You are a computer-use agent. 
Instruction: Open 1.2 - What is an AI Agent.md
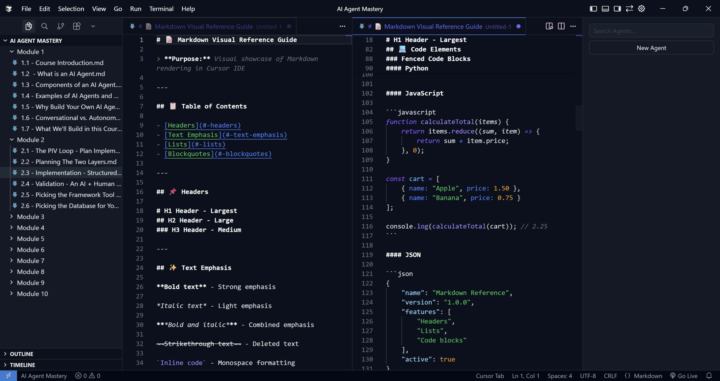(61, 73)
